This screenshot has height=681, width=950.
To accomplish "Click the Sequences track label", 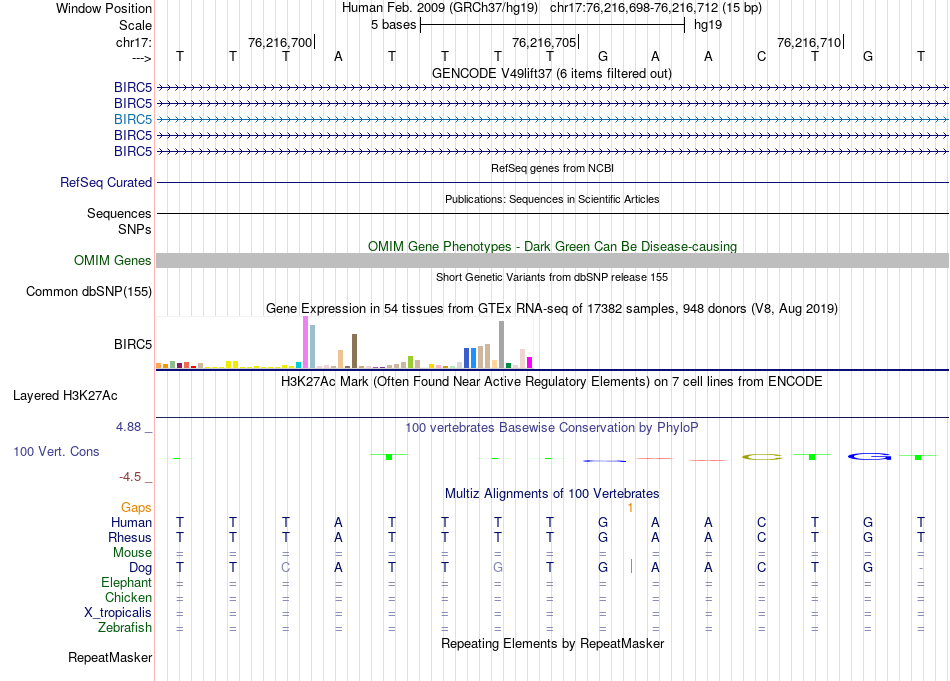I will coord(119,213).
